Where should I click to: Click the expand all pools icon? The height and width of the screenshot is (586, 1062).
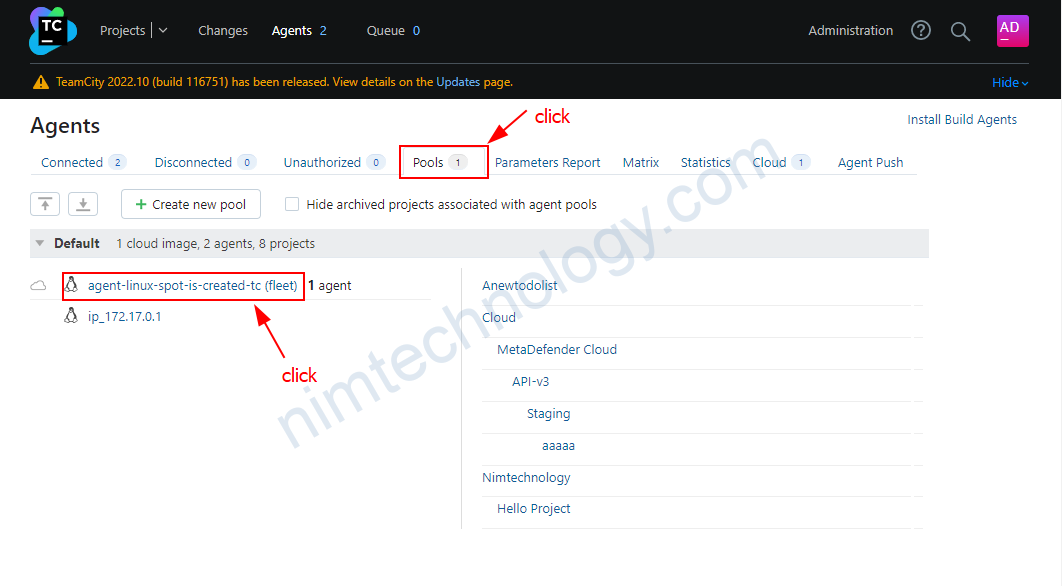click(83, 204)
